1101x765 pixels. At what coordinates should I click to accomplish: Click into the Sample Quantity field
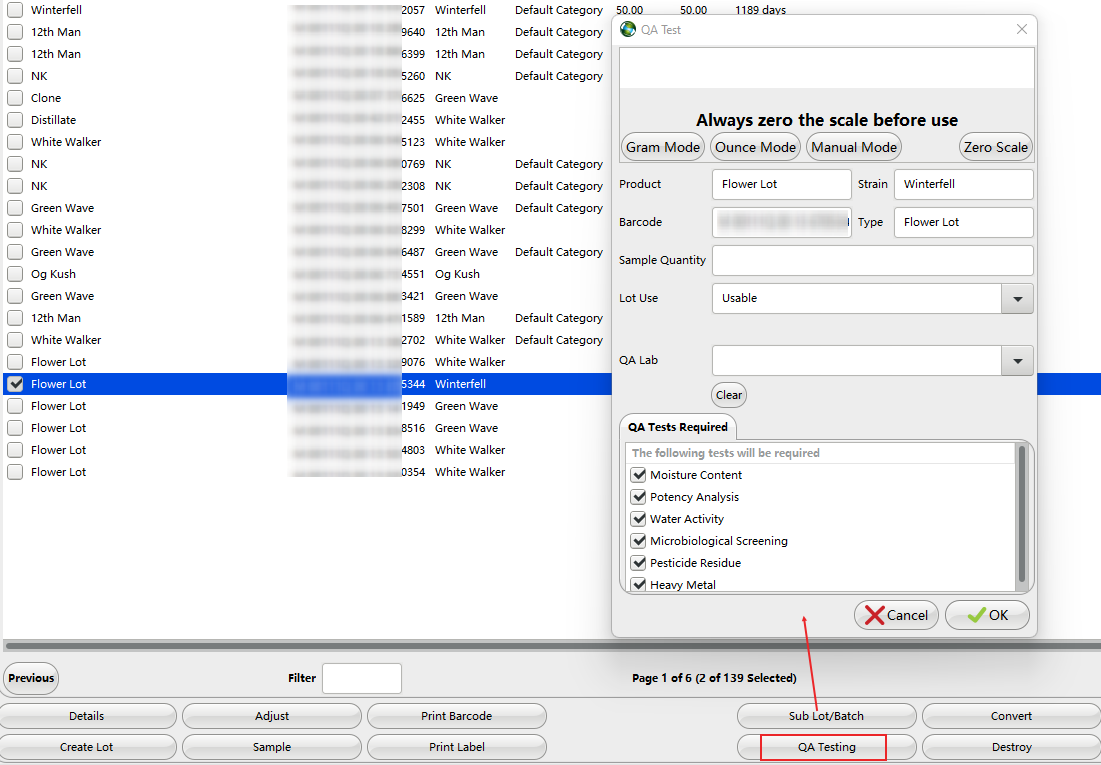tap(872, 260)
